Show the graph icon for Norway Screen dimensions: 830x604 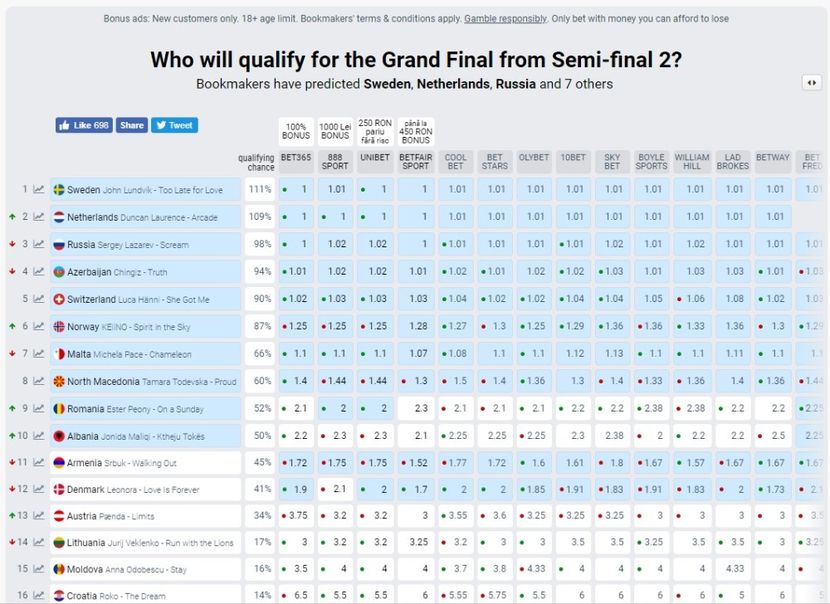(x=39, y=327)
